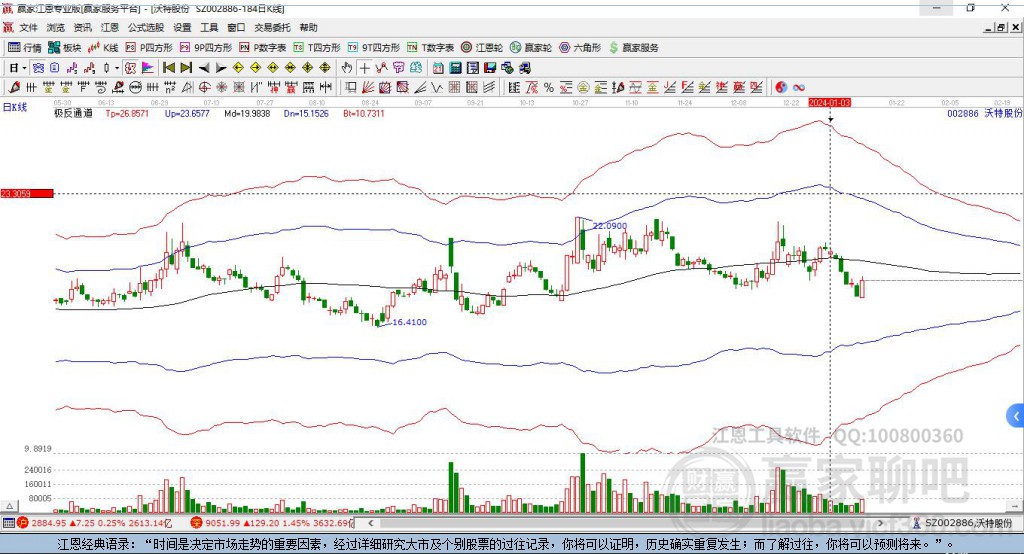Click the first yellow diamond arrow icon
Image resolution: width=1024 pixels, height=554 pixels.
tap(238, 68)
